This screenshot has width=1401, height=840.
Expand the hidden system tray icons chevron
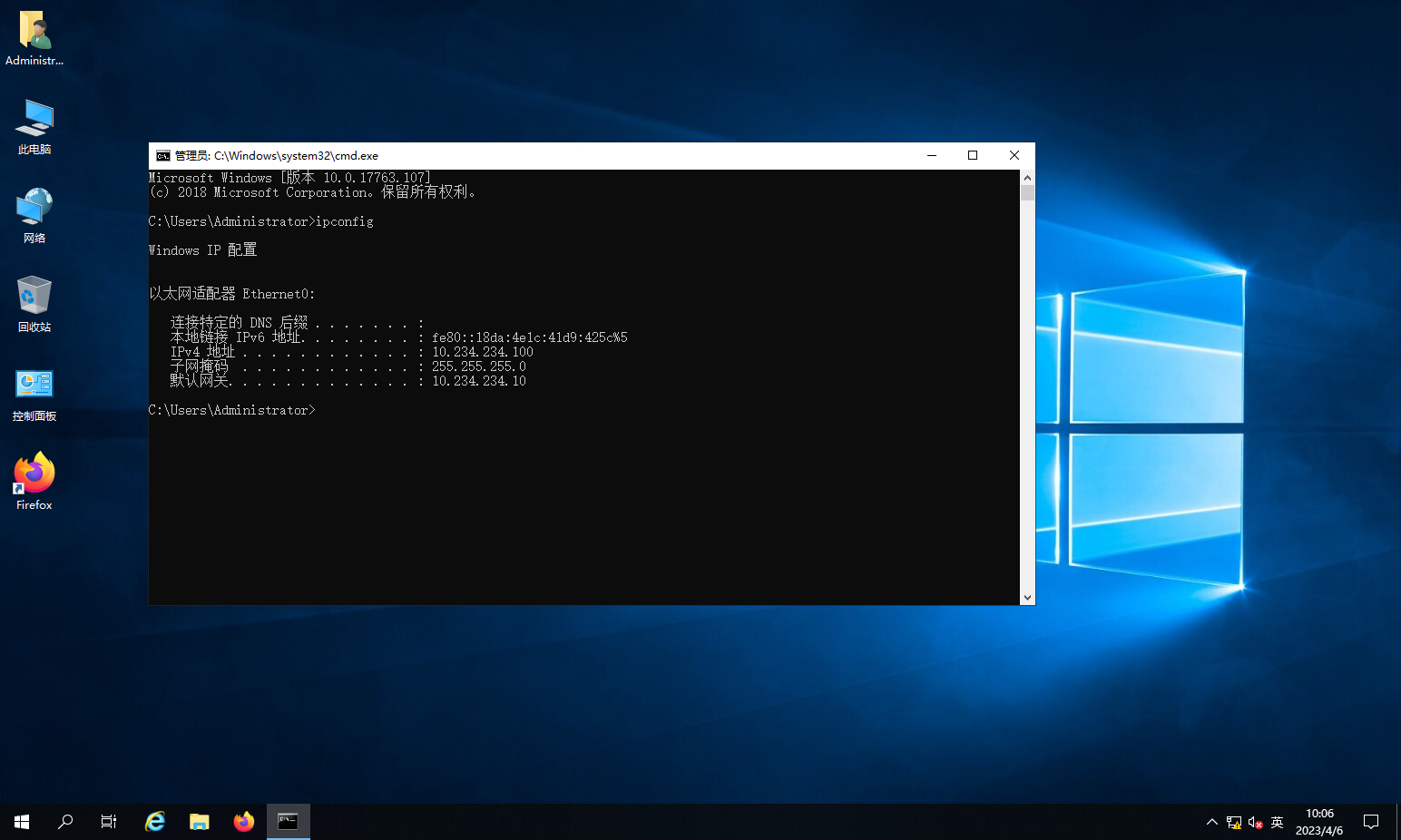pyautogui.click(x=1212, y=822)
